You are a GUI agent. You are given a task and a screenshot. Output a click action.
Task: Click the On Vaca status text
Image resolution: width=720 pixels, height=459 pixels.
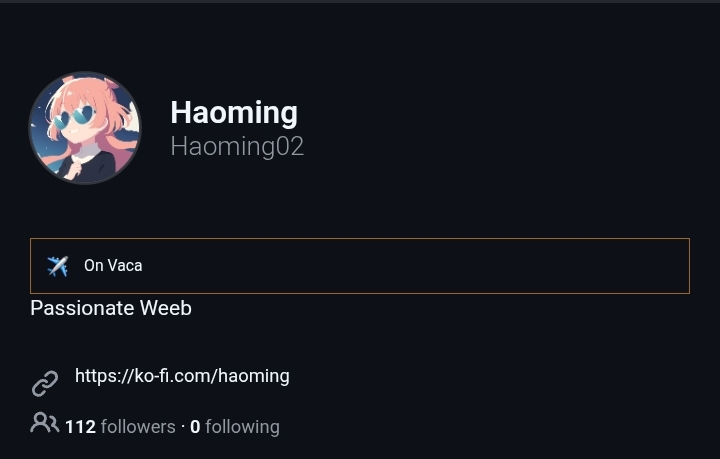(113, 266)
